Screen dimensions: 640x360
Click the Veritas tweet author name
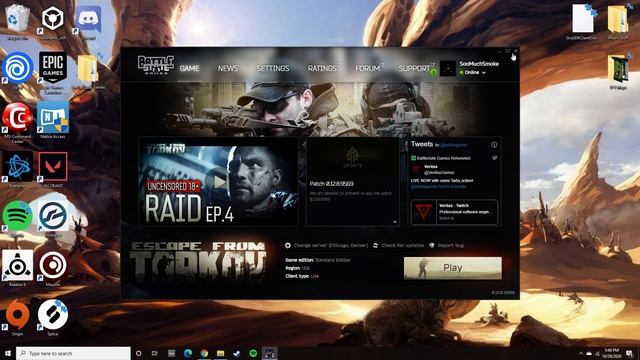(431, 167)
